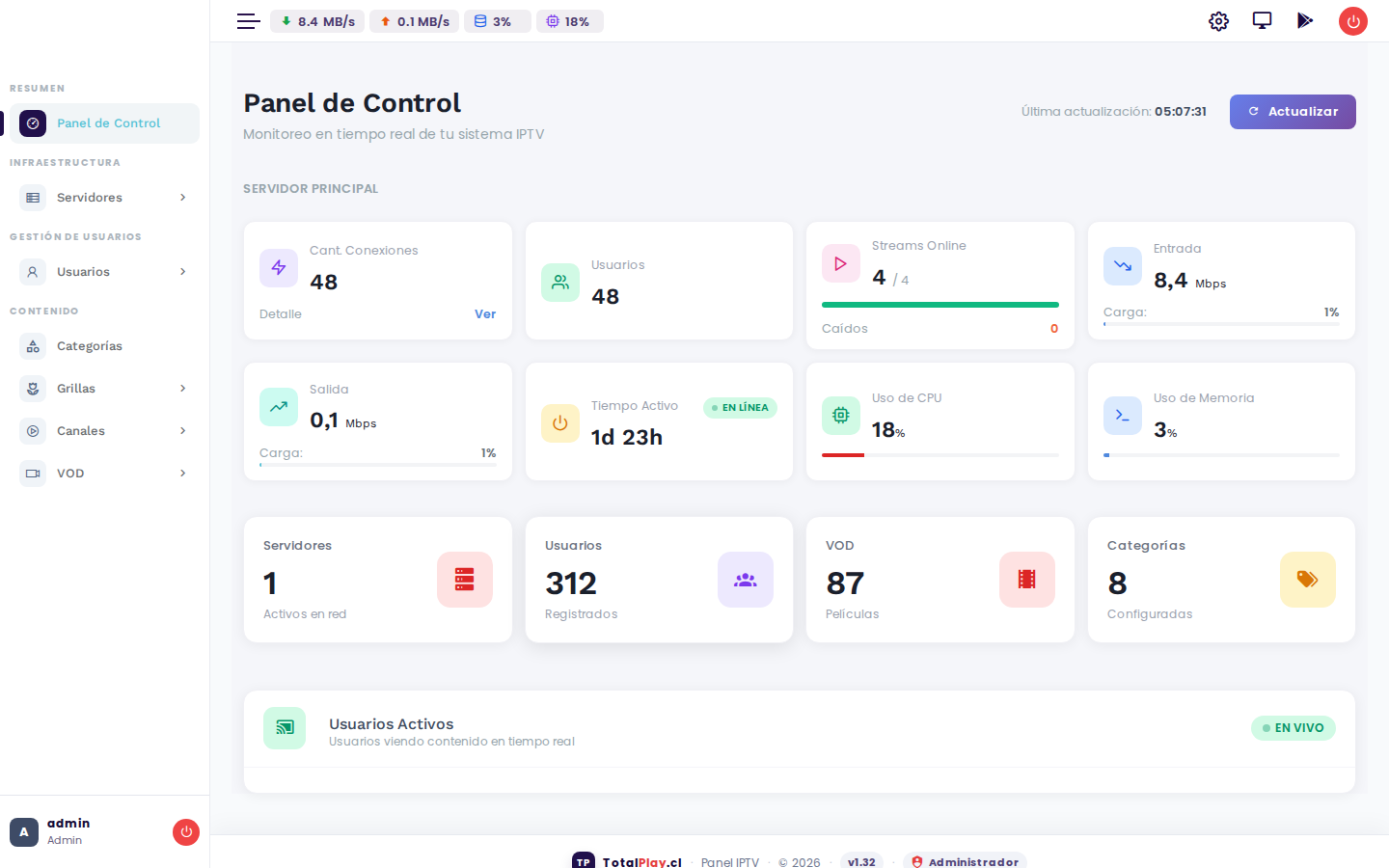This screenshot has height=868, width=1389.
Task: Click the downward trend icon in Entrada card
Action: [x=1123, y=266]
